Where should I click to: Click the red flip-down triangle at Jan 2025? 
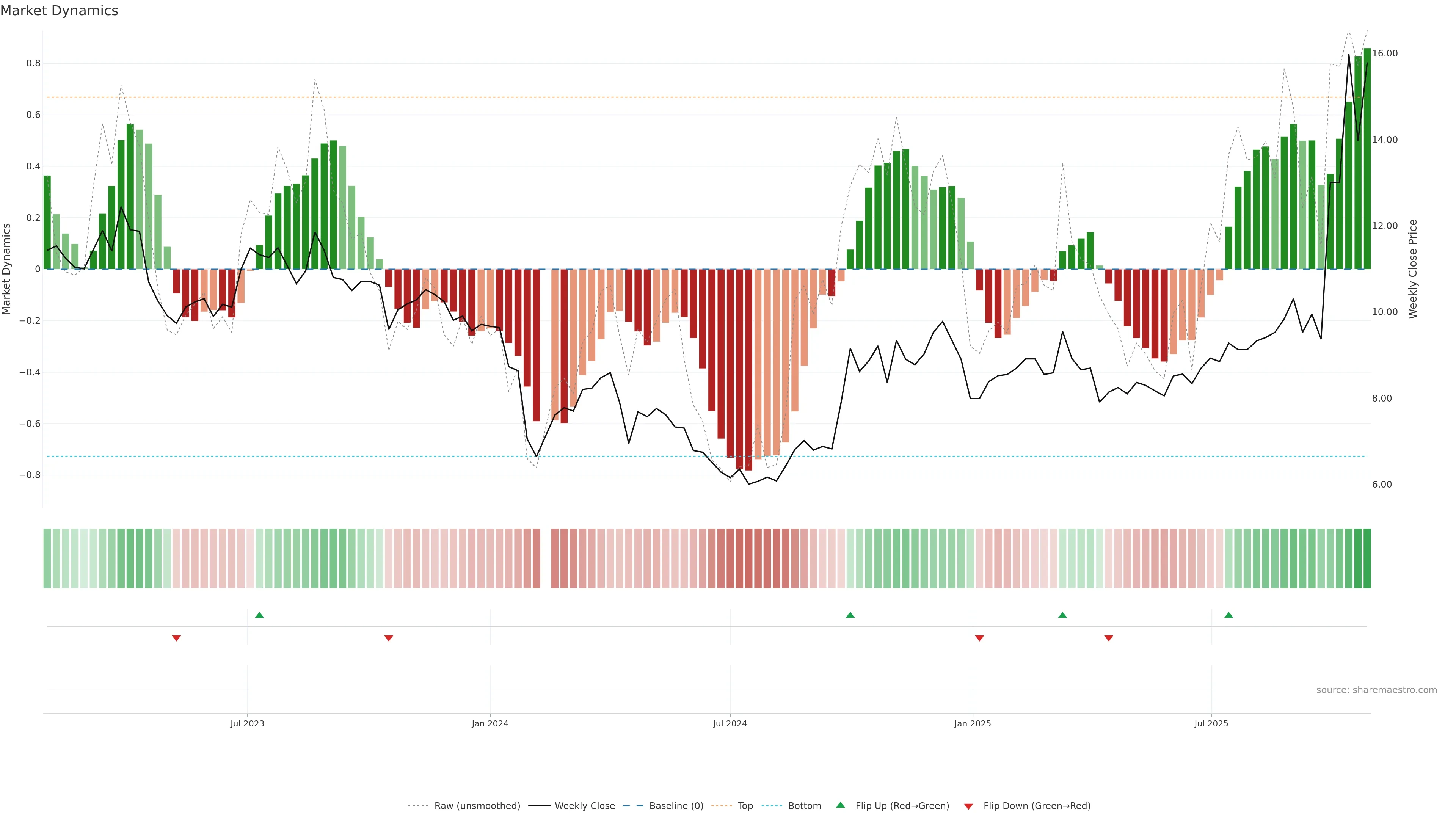[979, 638]
